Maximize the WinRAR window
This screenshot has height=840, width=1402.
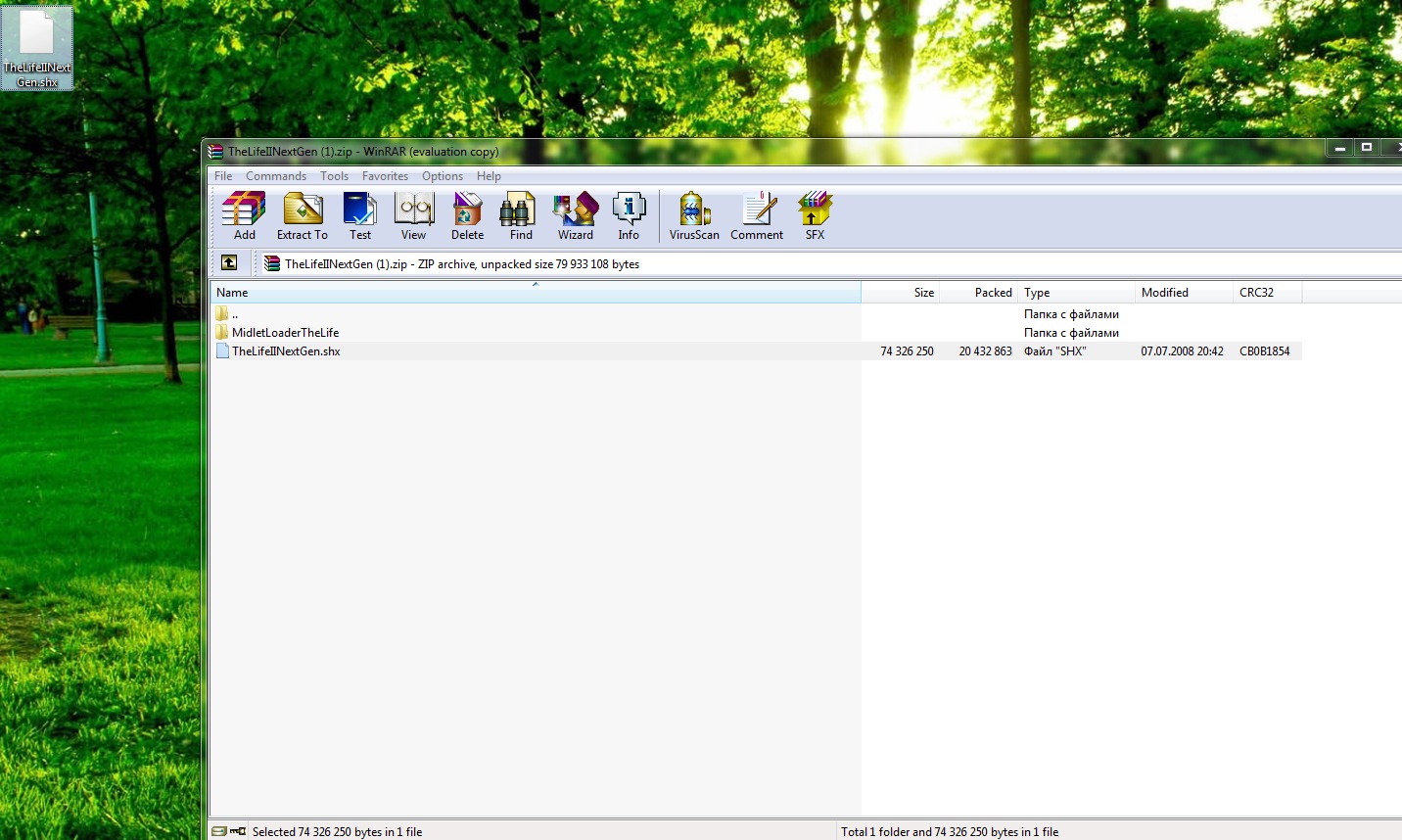pos(1367,148)
